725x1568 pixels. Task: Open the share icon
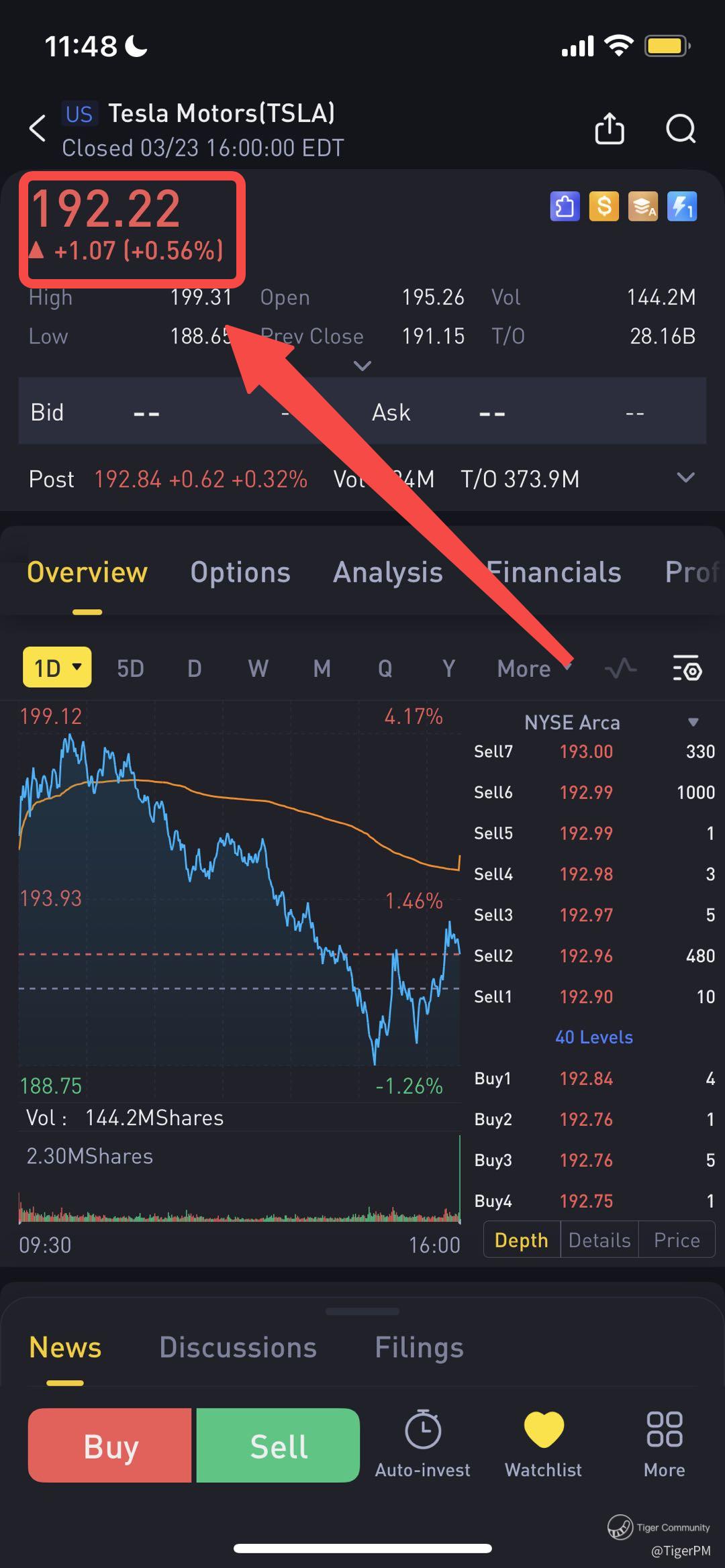(x=610, y=128)
